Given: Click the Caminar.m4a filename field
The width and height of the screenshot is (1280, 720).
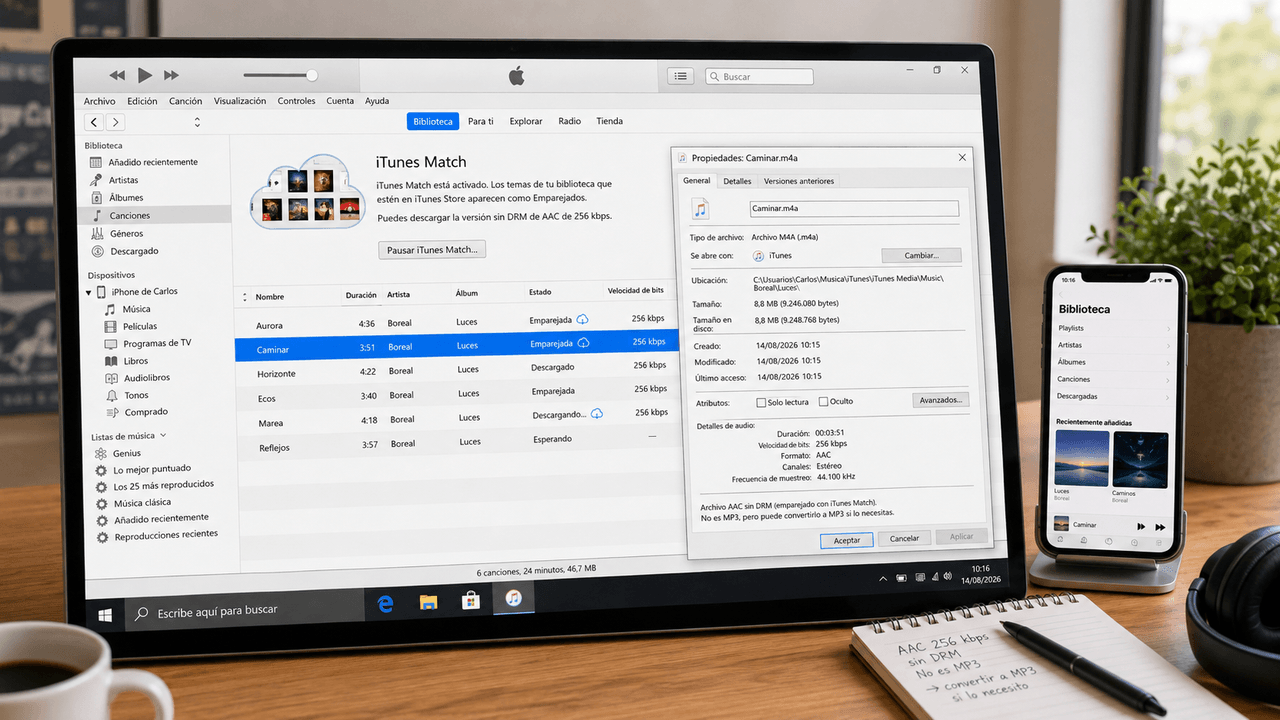Looking at the screenshot, I should [854, 208].
